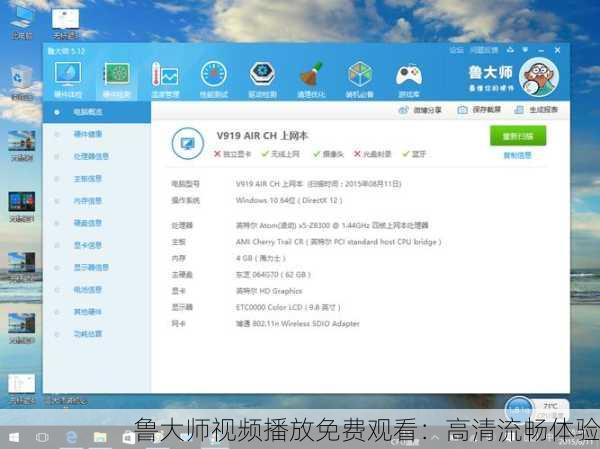Click the 独立显卡 red-cross status
The width and height of the screenshot is (600, 449).
[x=232, y=154]
